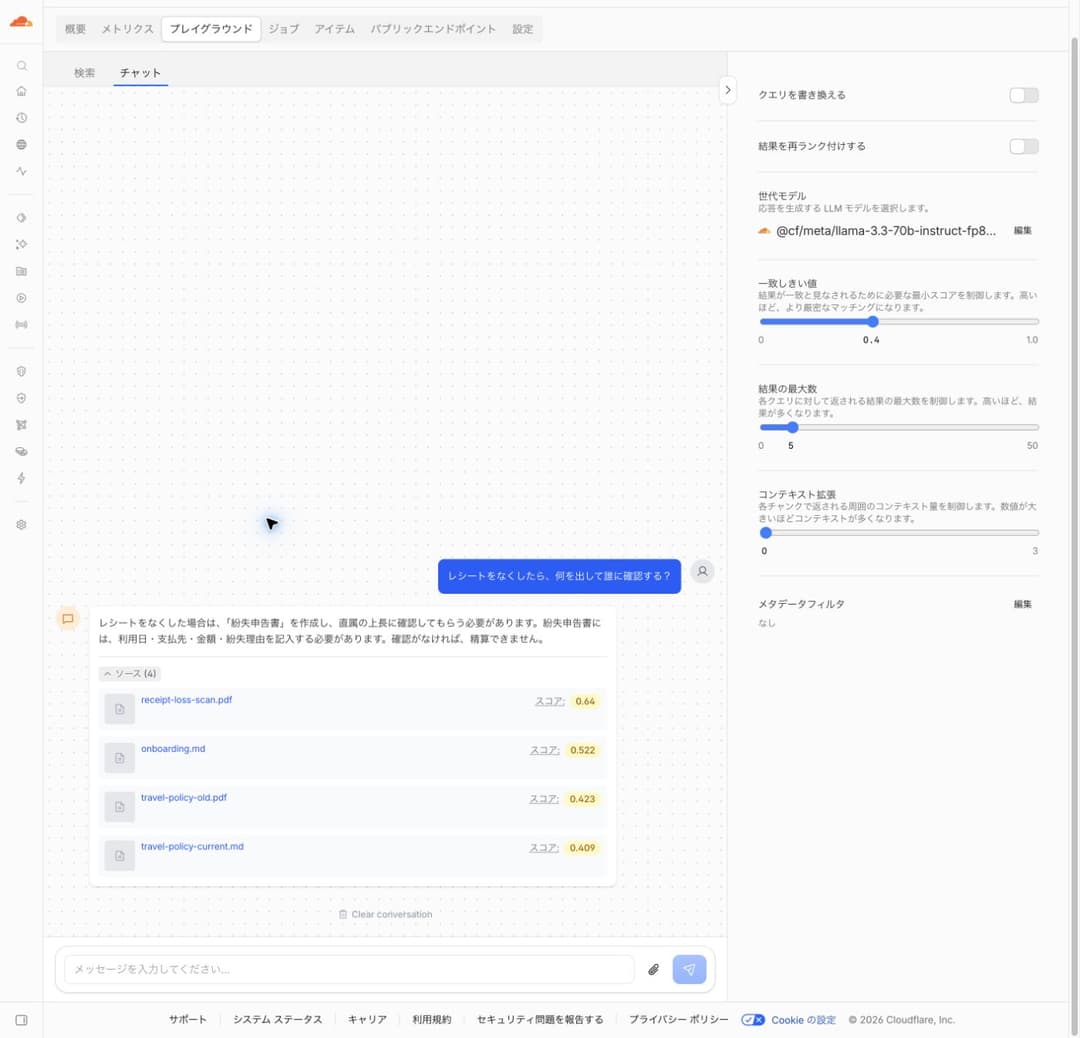Screen dimensions: 1080x1038
Task: Toggle the Cookie の設定 switch icon
Action: [752, 1020]
